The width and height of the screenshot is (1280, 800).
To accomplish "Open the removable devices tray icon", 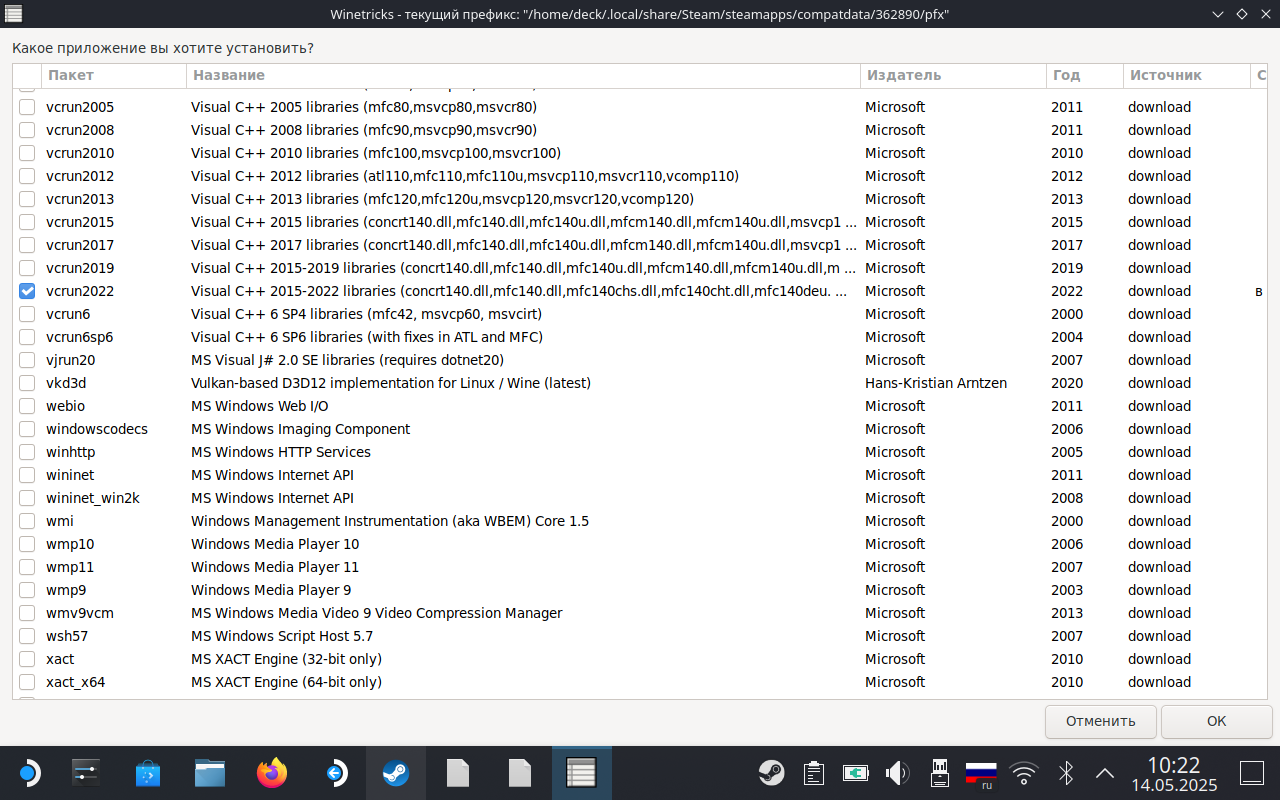I will [x=939, y=772].
